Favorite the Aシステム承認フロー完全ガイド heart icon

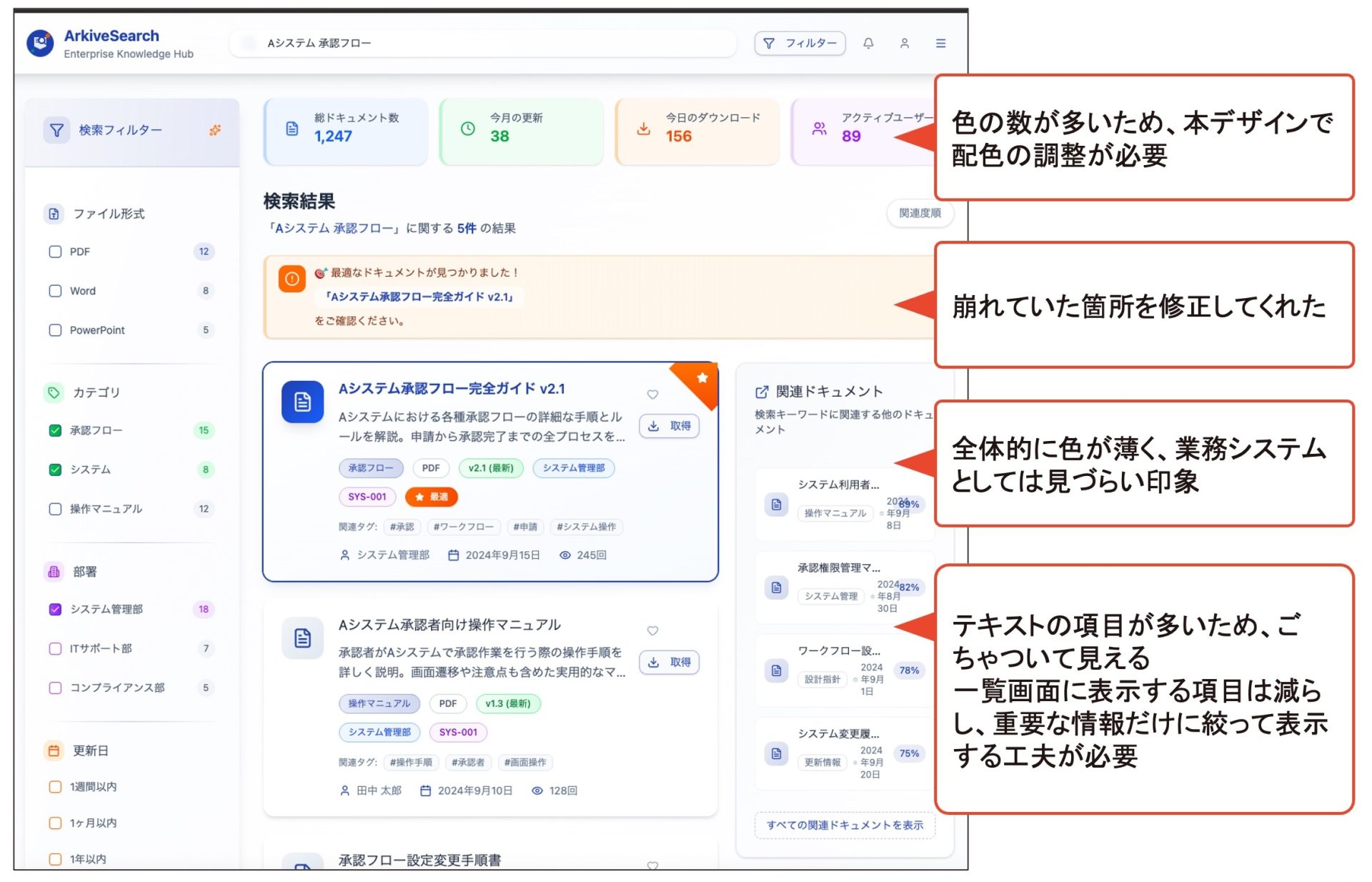(x=652, y=395)
